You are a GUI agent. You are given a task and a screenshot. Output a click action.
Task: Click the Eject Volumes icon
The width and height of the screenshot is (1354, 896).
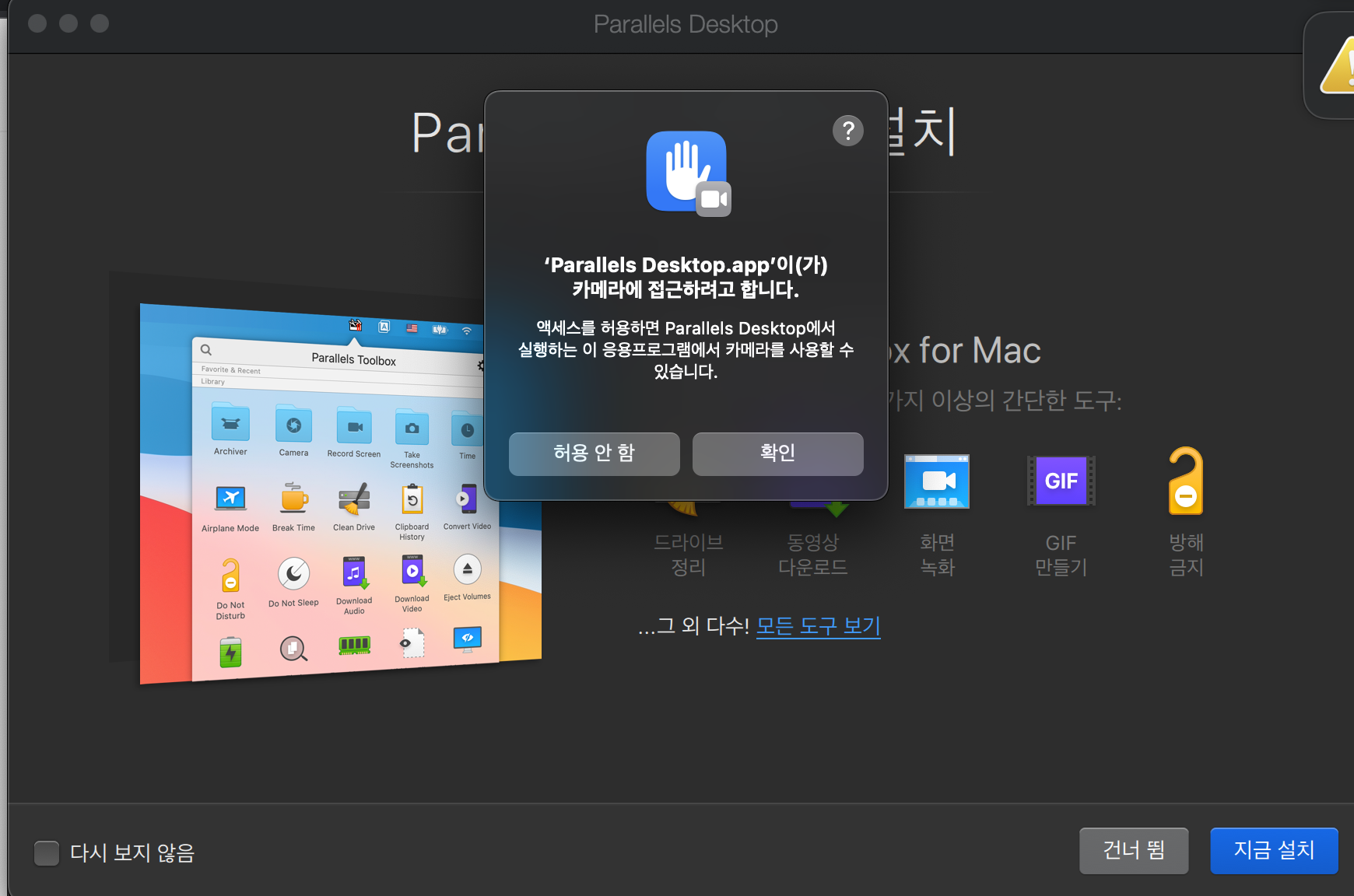click(467, 569)
